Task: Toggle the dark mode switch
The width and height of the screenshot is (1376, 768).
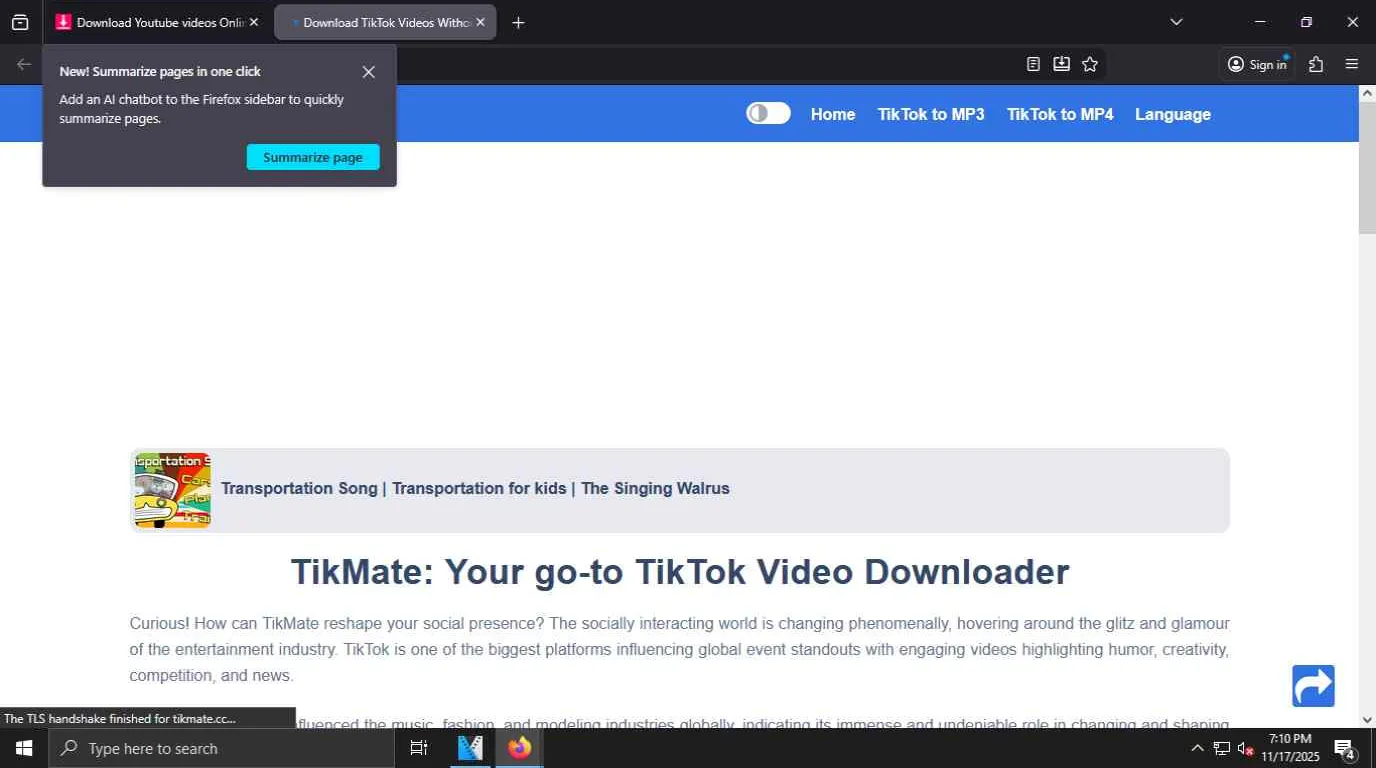Action: tap(768, 113)
